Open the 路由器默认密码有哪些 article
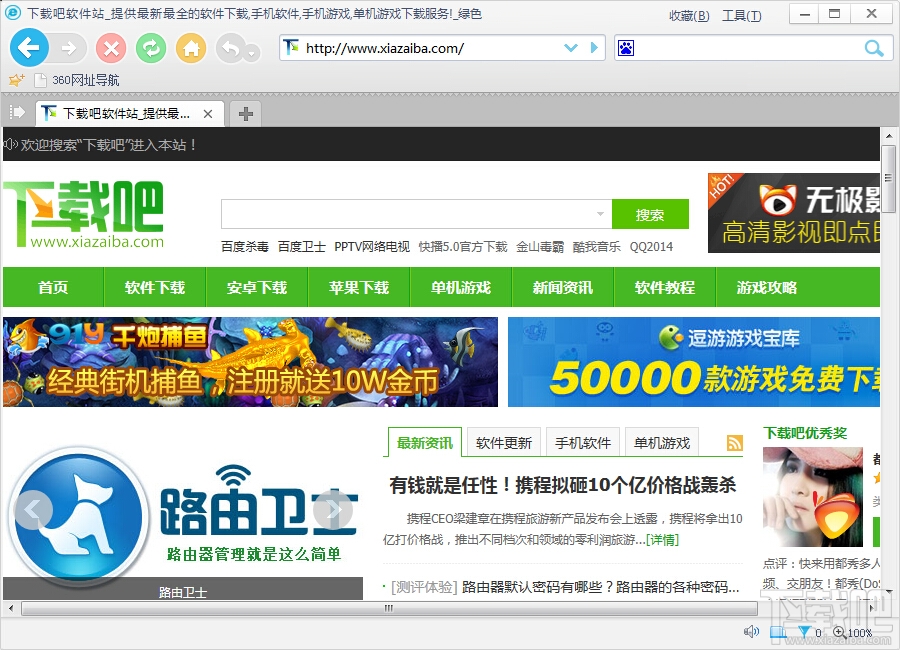 click(x=600, y=587)
